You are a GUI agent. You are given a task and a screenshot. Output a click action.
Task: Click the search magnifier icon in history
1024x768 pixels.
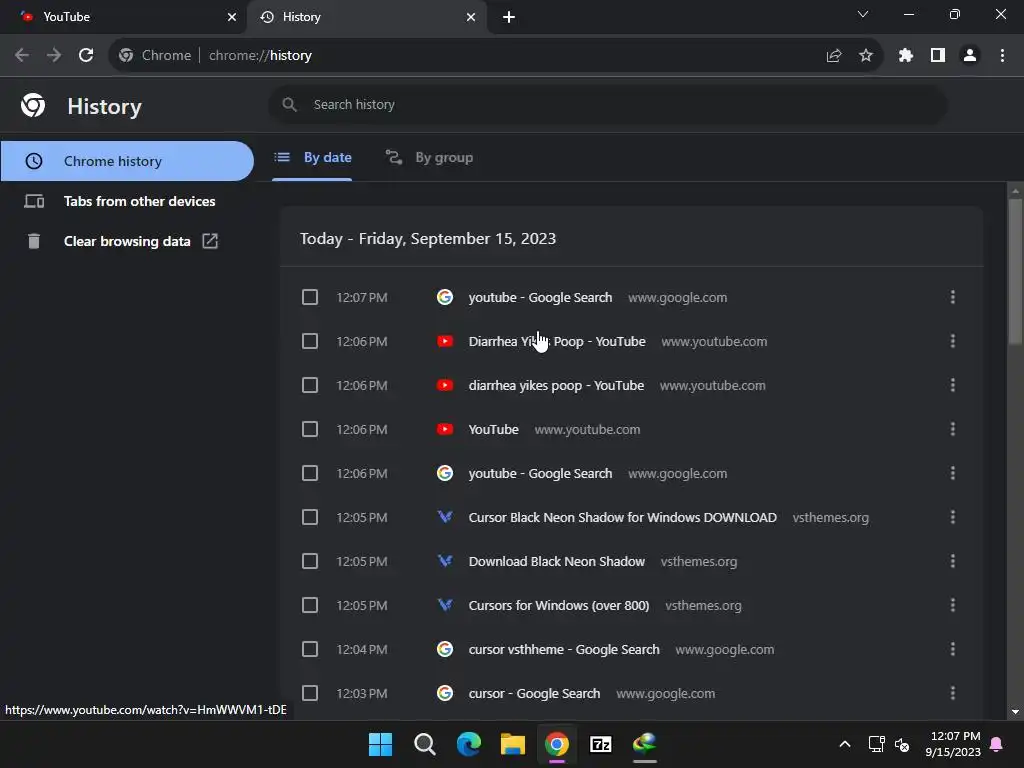click(x=289, y=104)
